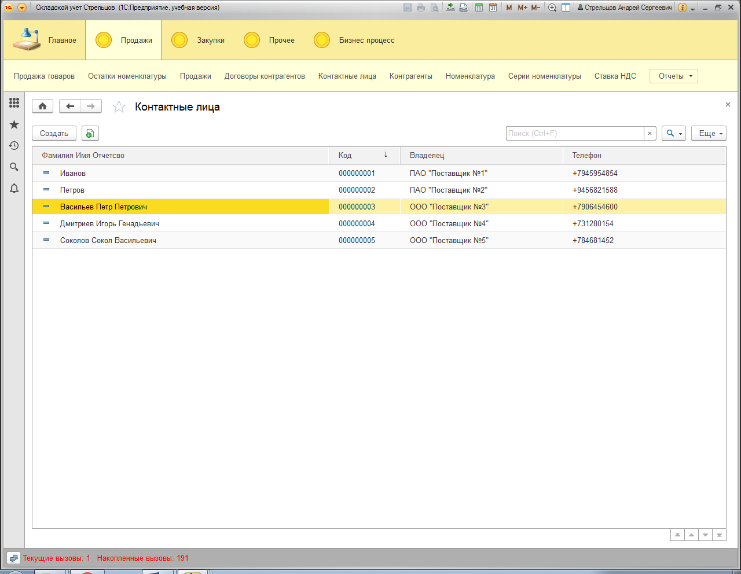Switch to the Главное section
The width and height of the screenshot is (741, 574).
pyautogui.click(x=44, y=40)
